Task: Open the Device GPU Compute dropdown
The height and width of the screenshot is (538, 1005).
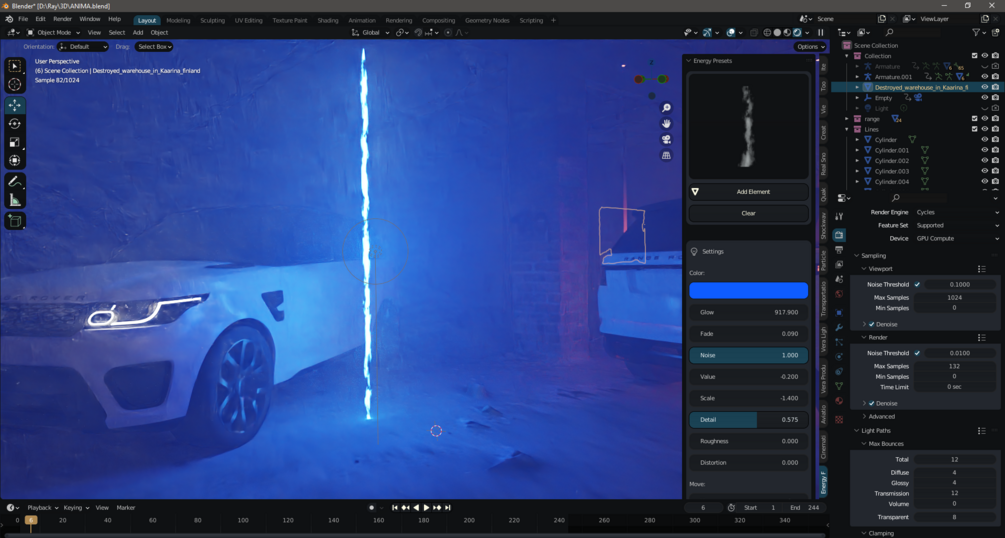Action: point(956,239)
